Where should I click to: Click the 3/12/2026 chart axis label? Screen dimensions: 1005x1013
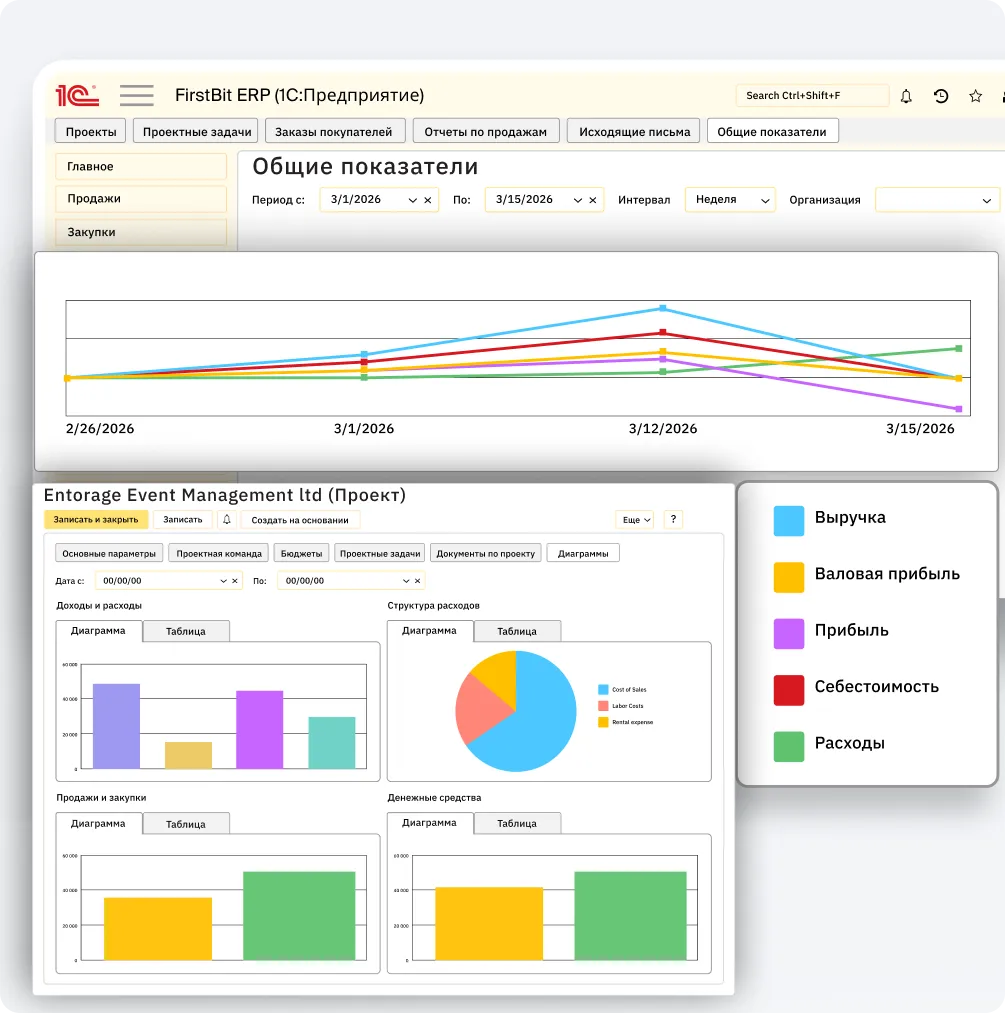[663, 428]
